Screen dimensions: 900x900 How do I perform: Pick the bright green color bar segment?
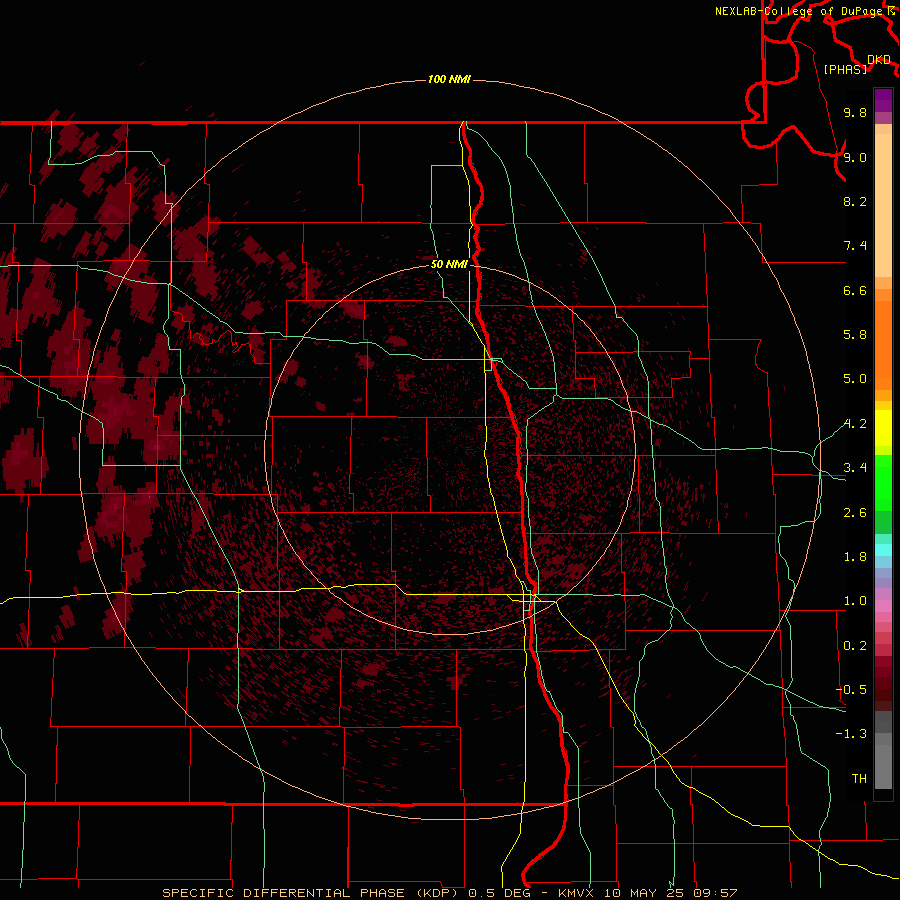(883, 482)
